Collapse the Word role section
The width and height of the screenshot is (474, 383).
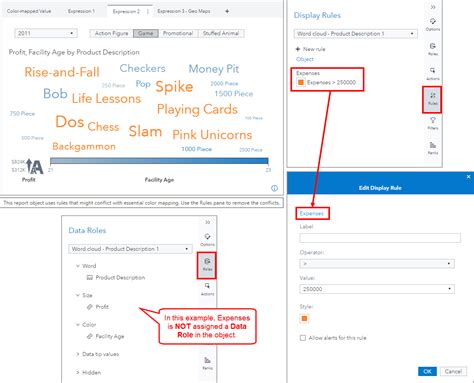click(x=78, y=266)
